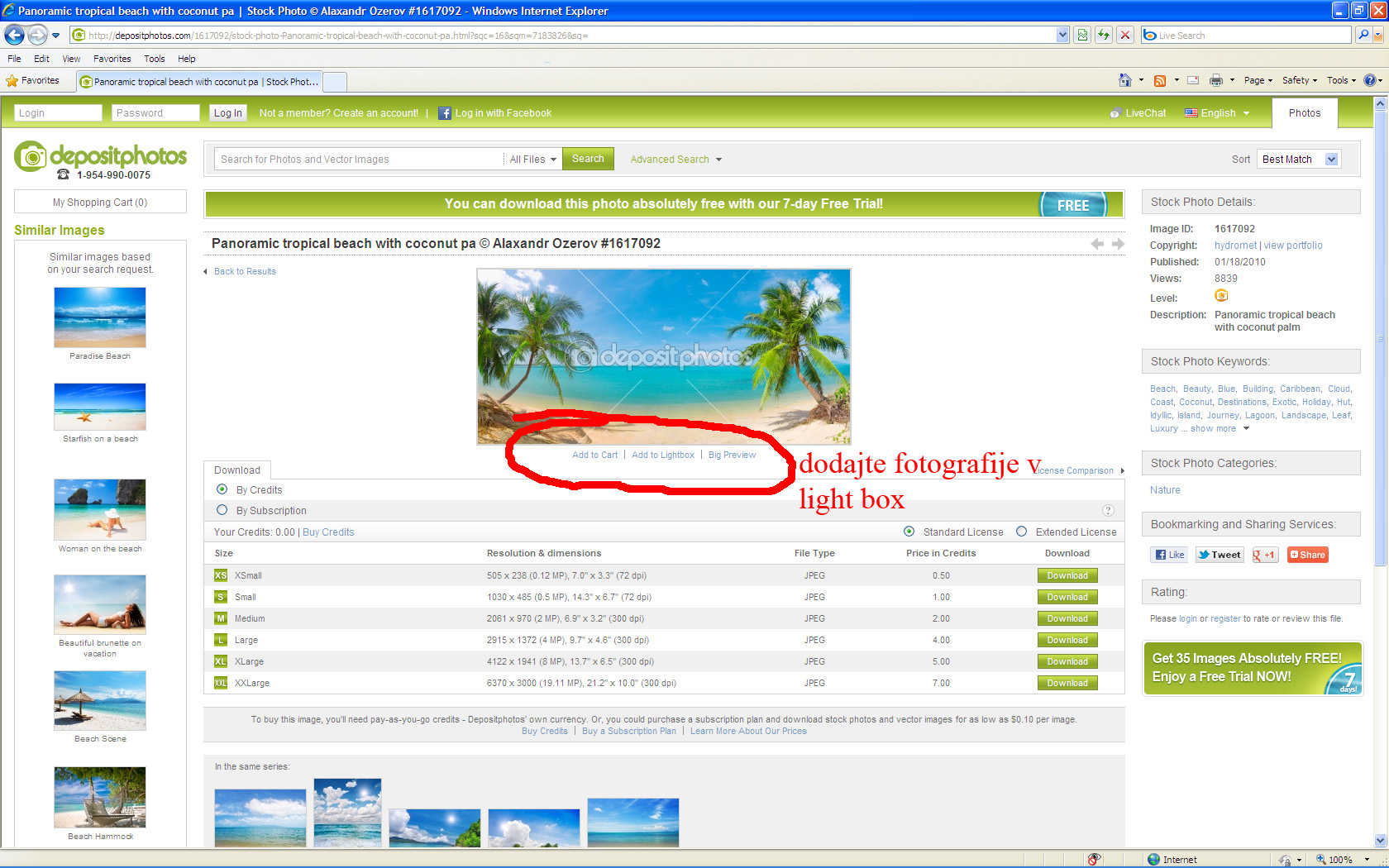Select the Standard License radio button
Viewport: 1389px width, 868px height.
coord(909,532)
